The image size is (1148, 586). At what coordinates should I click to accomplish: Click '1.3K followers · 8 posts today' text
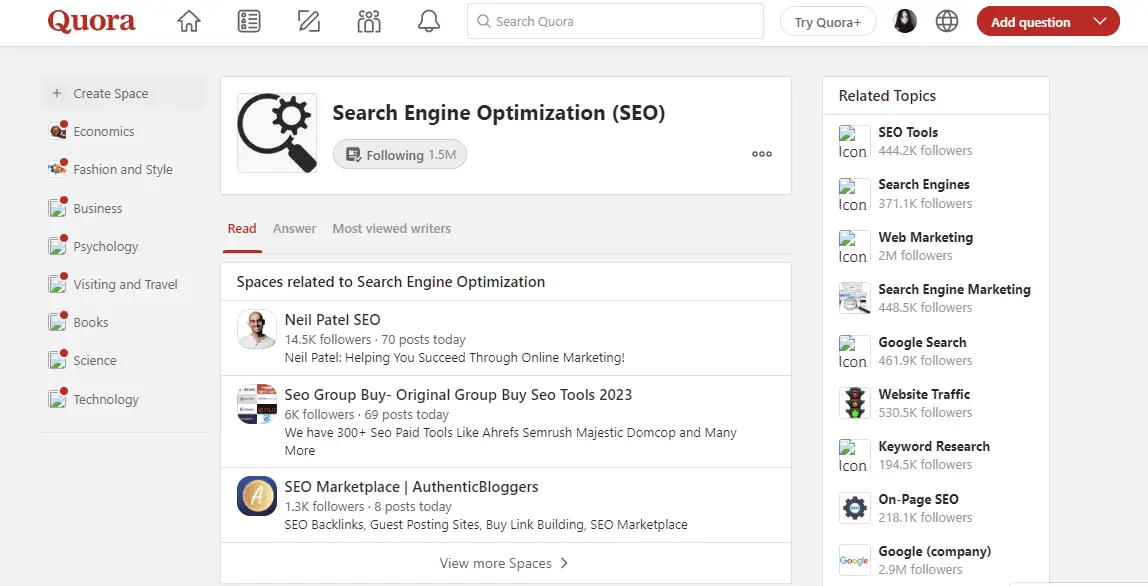pyautogui.click(x=368, y=506)
